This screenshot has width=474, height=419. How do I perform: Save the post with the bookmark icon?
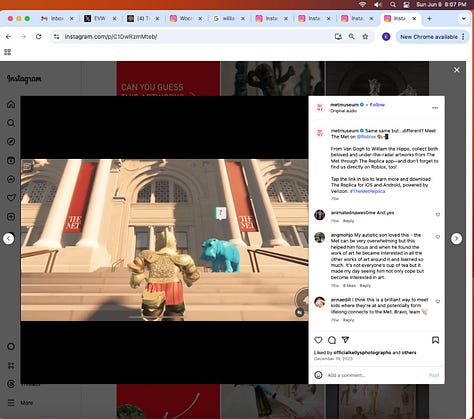[435, 340]
